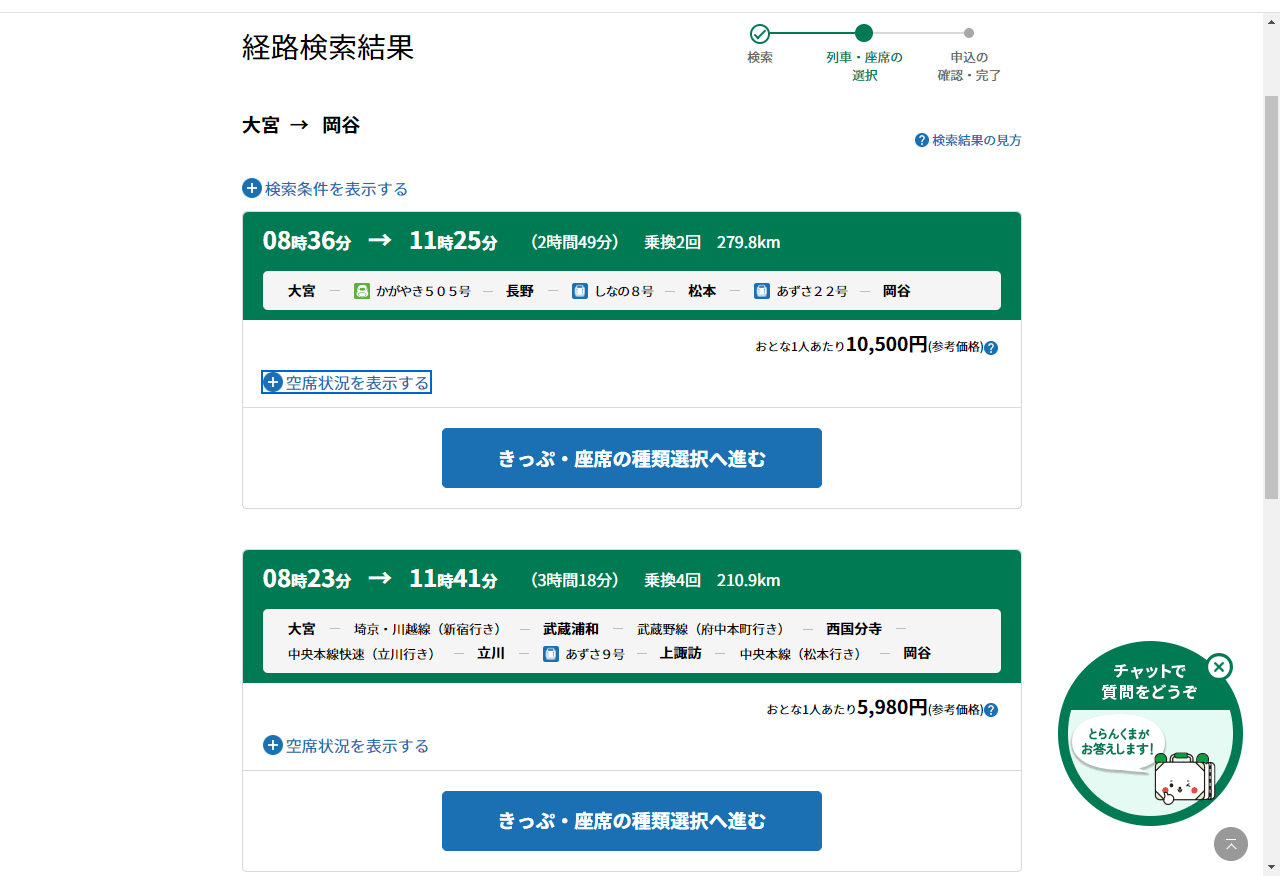Click help icon beside 5,980円 reference price
Image resolution: width=1280 pixels, height=876 pixels.
click(991, 710)
